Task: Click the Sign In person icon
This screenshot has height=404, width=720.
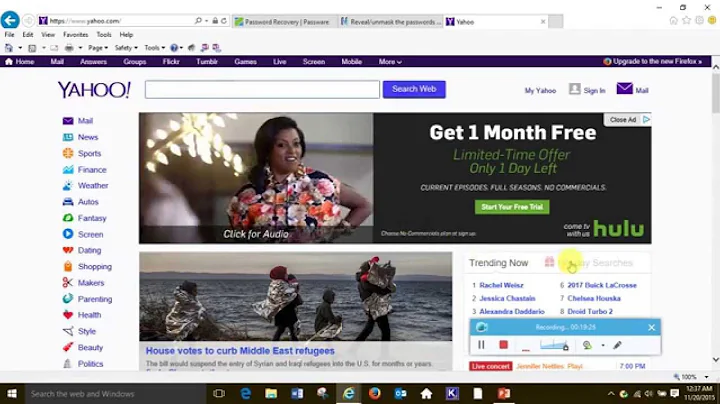Action: 574,89
